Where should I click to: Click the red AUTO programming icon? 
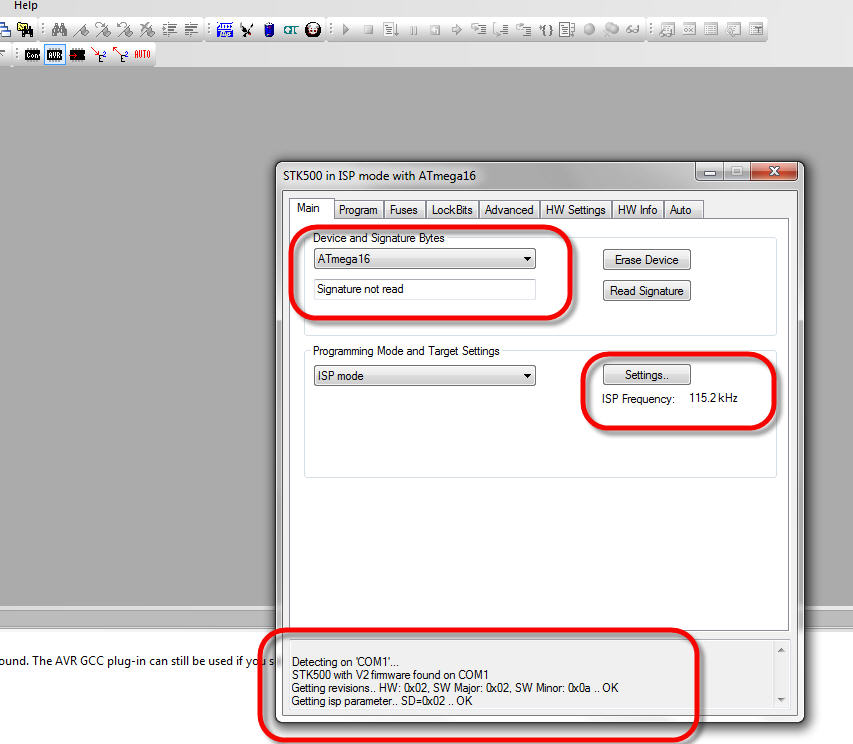142,54
